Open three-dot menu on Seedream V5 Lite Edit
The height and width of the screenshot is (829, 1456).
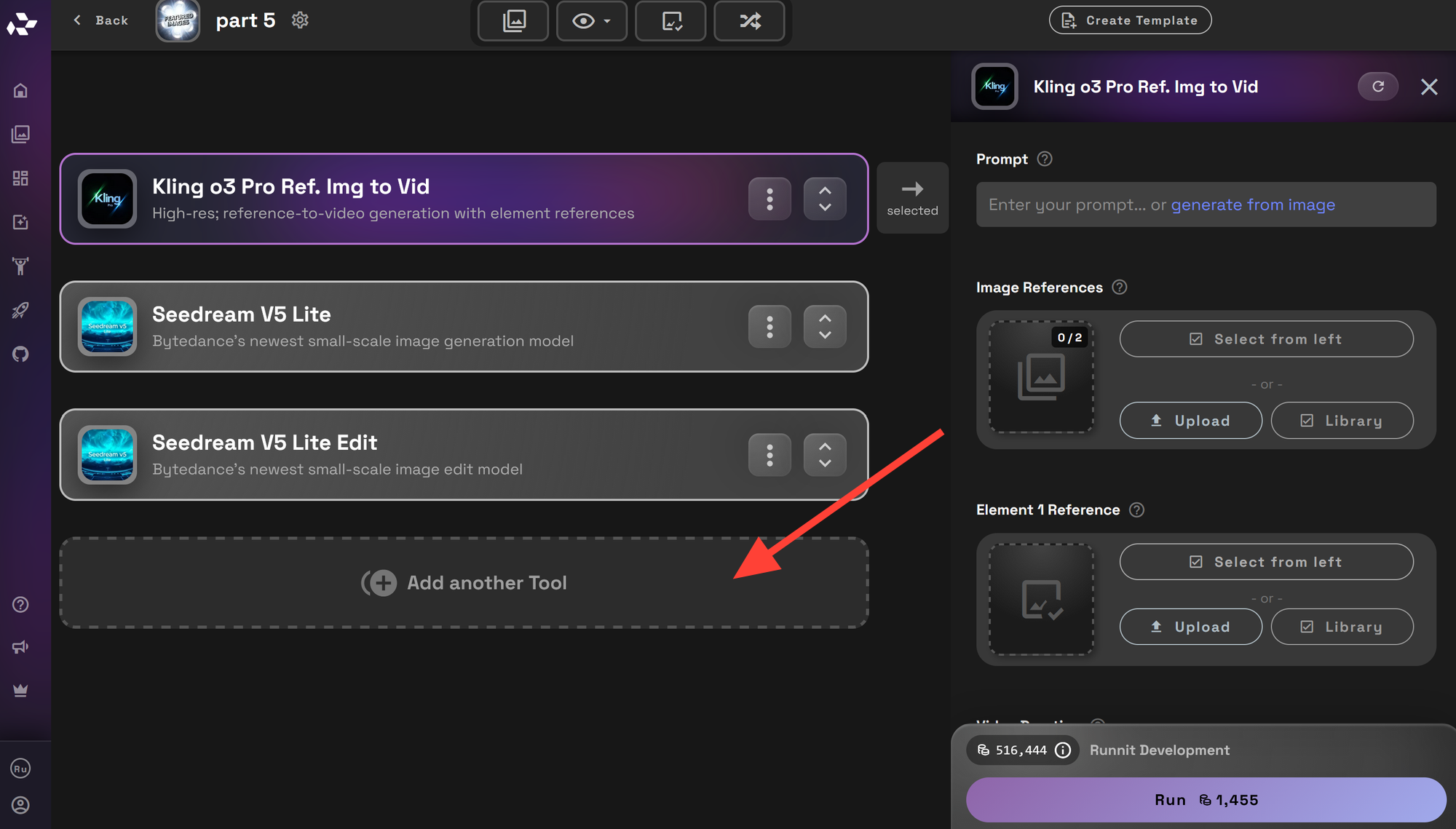[x=769, y=455]
